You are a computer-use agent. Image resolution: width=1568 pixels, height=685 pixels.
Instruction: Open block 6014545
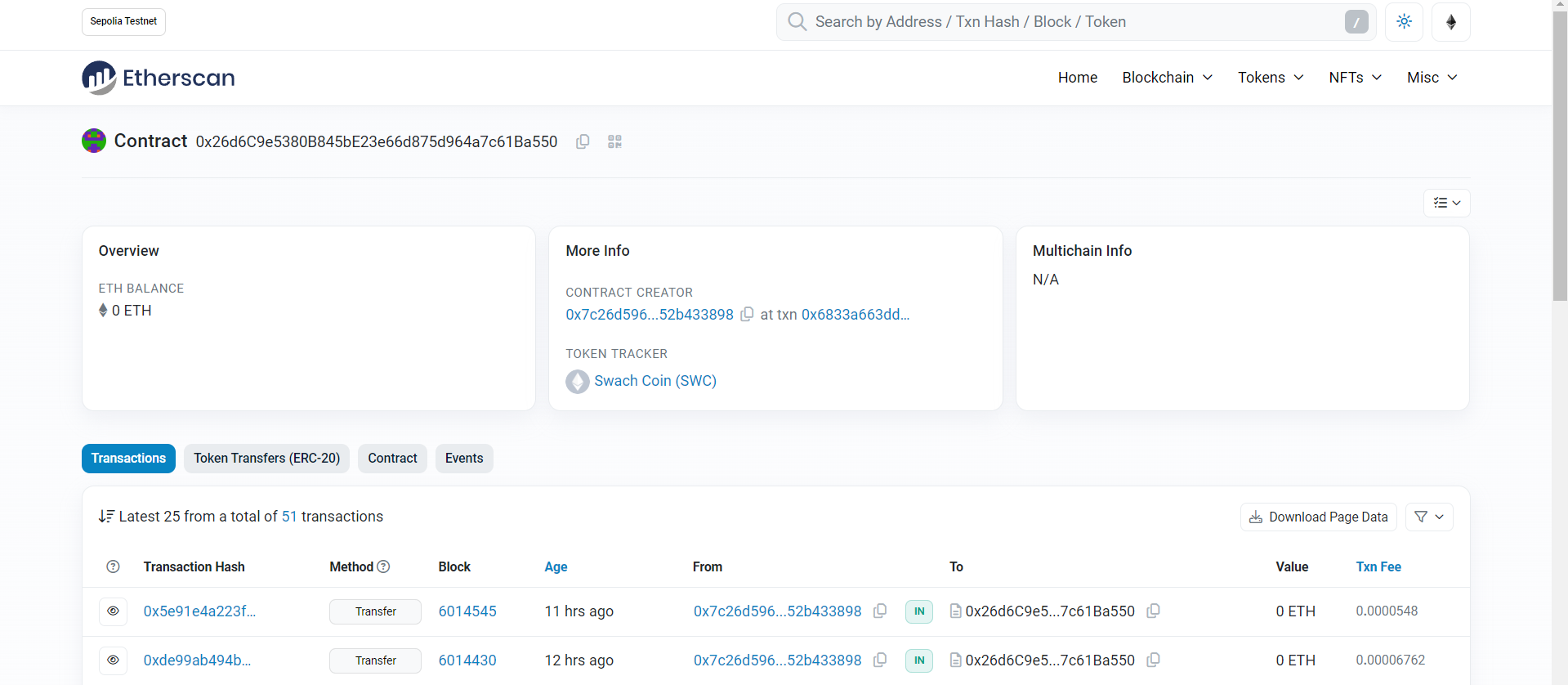click(x=467, y=611)
